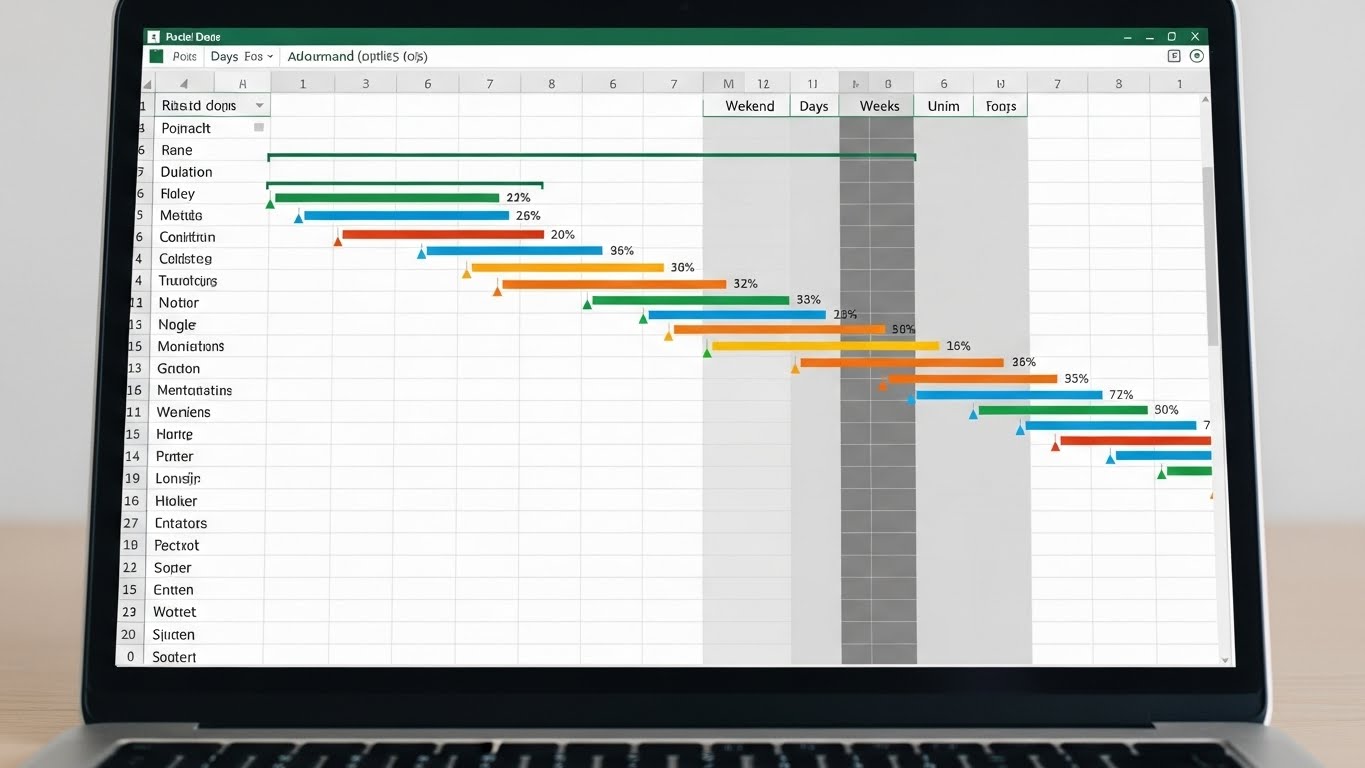
Task: Switch to the Wekend view tab
Action: click(749, 106)
